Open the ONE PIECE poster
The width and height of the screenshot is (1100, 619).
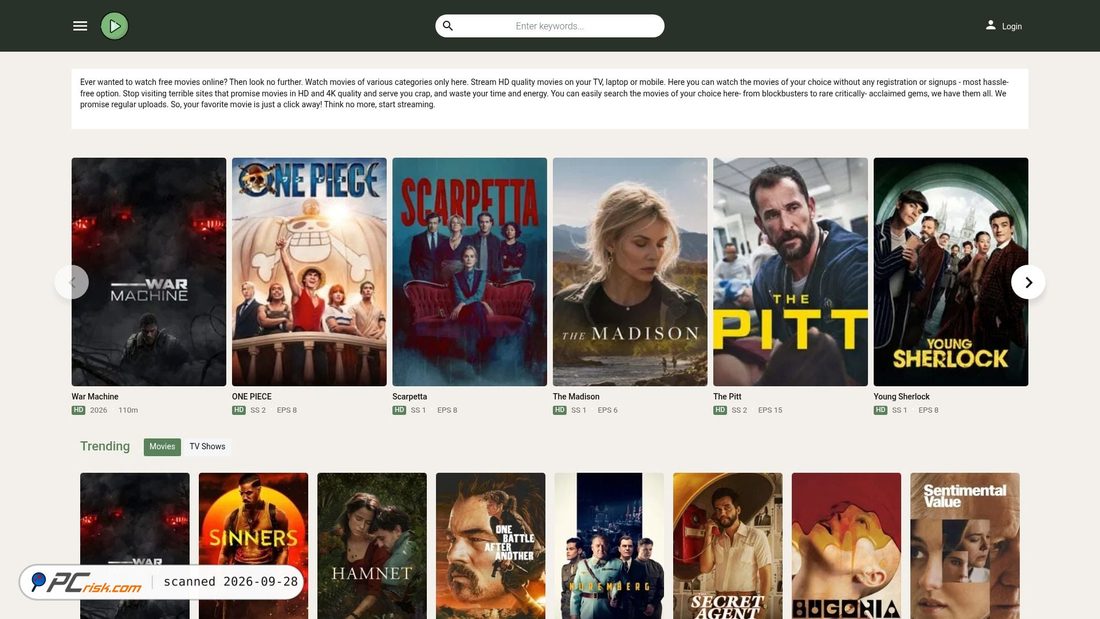309,272
